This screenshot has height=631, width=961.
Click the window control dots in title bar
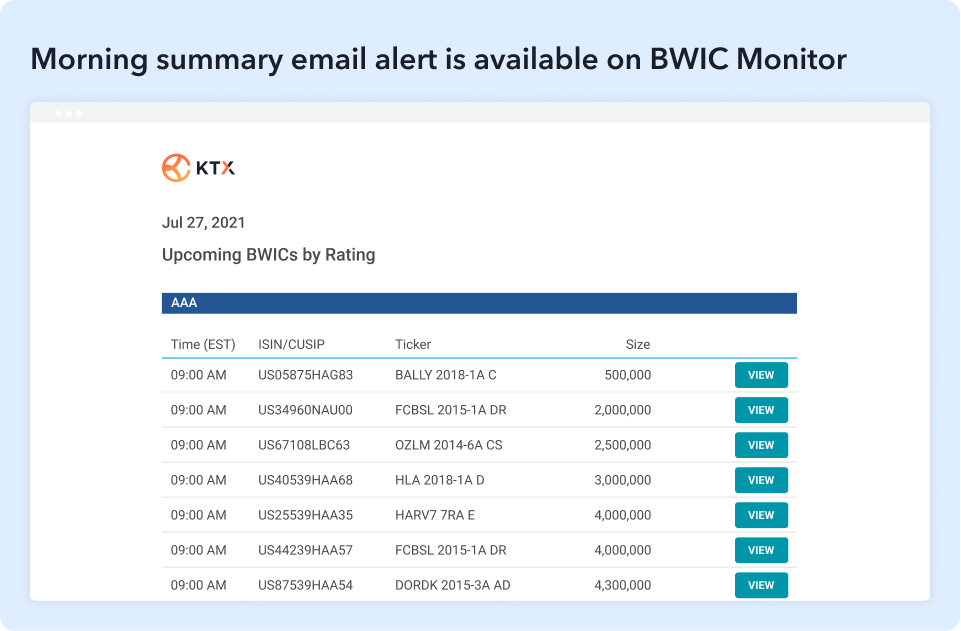(x=69, y=113)
